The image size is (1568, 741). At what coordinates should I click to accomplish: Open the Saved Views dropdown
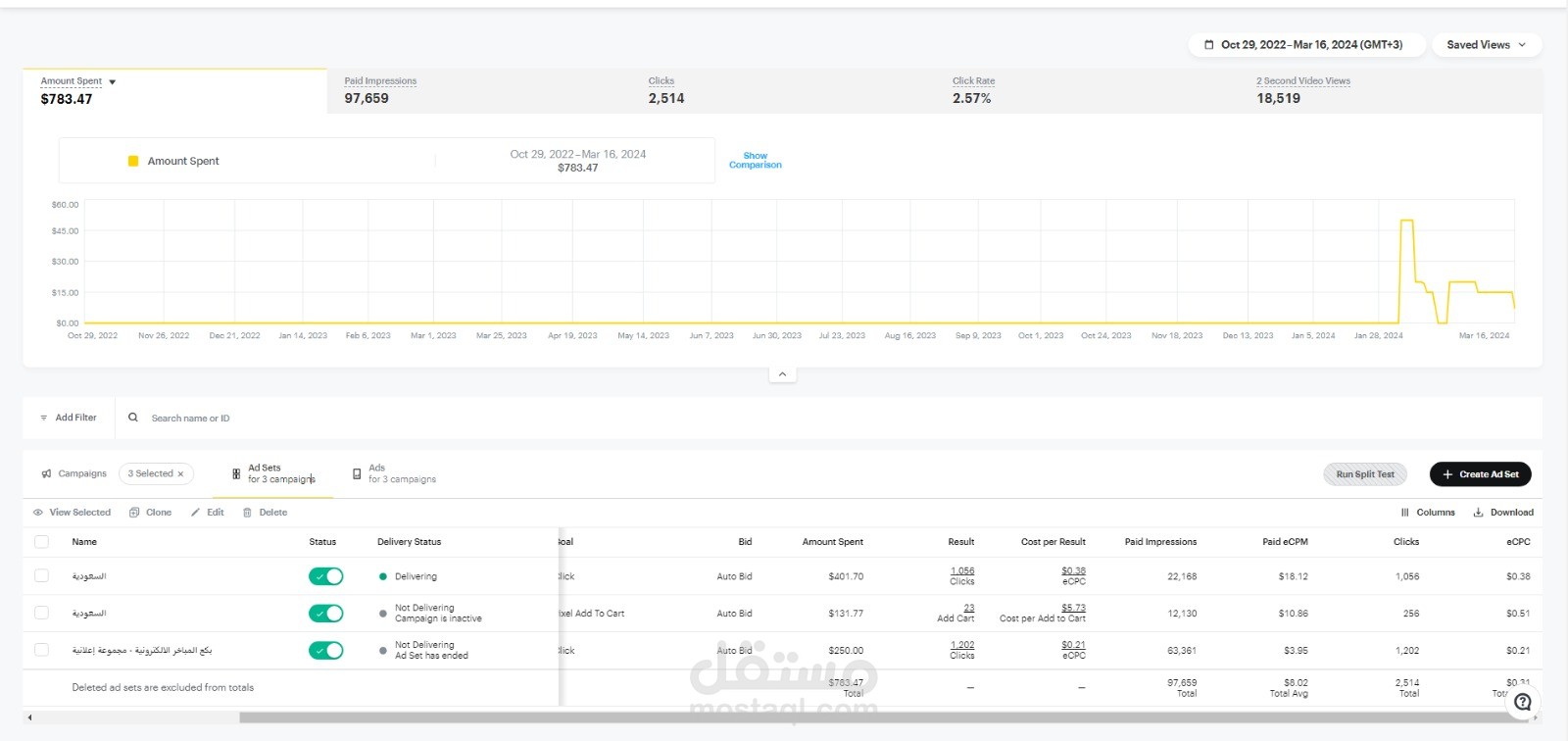pyautogui.click(x=1487, y=45)
